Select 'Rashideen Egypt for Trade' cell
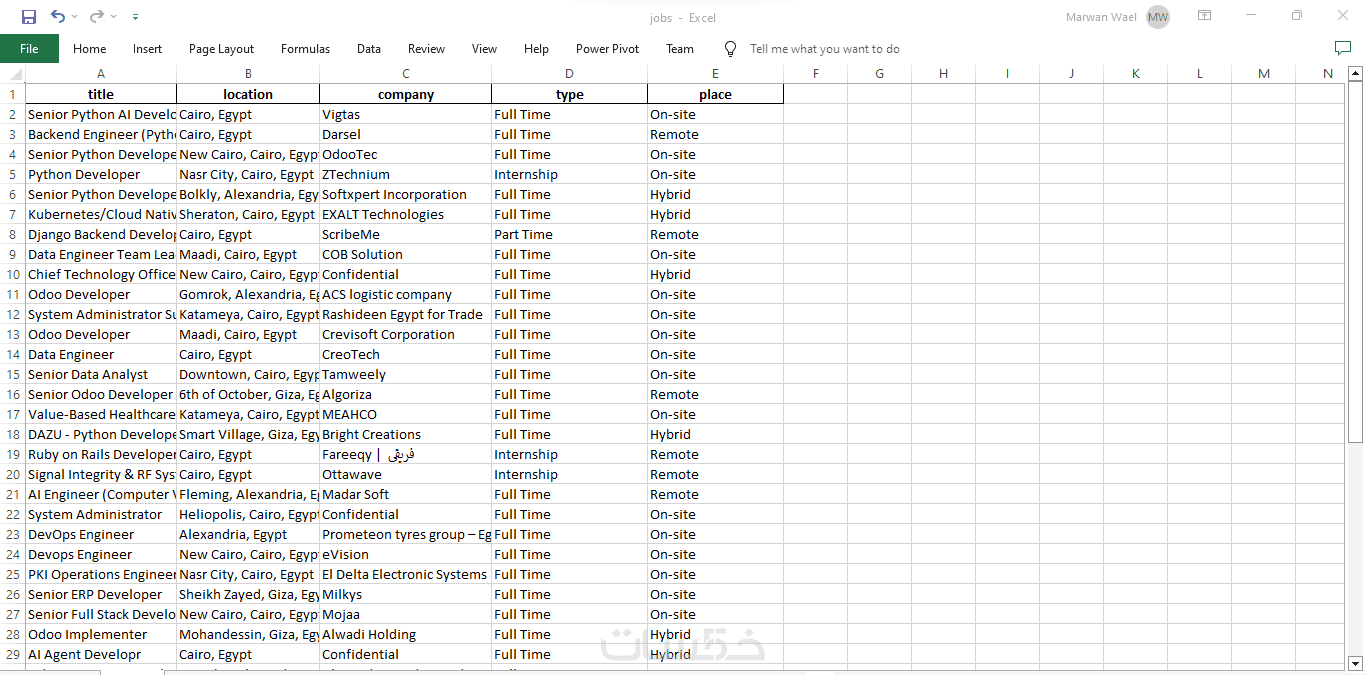This screenshot has height=675, width=1366. pyautogui.click(x=405, y=314)
